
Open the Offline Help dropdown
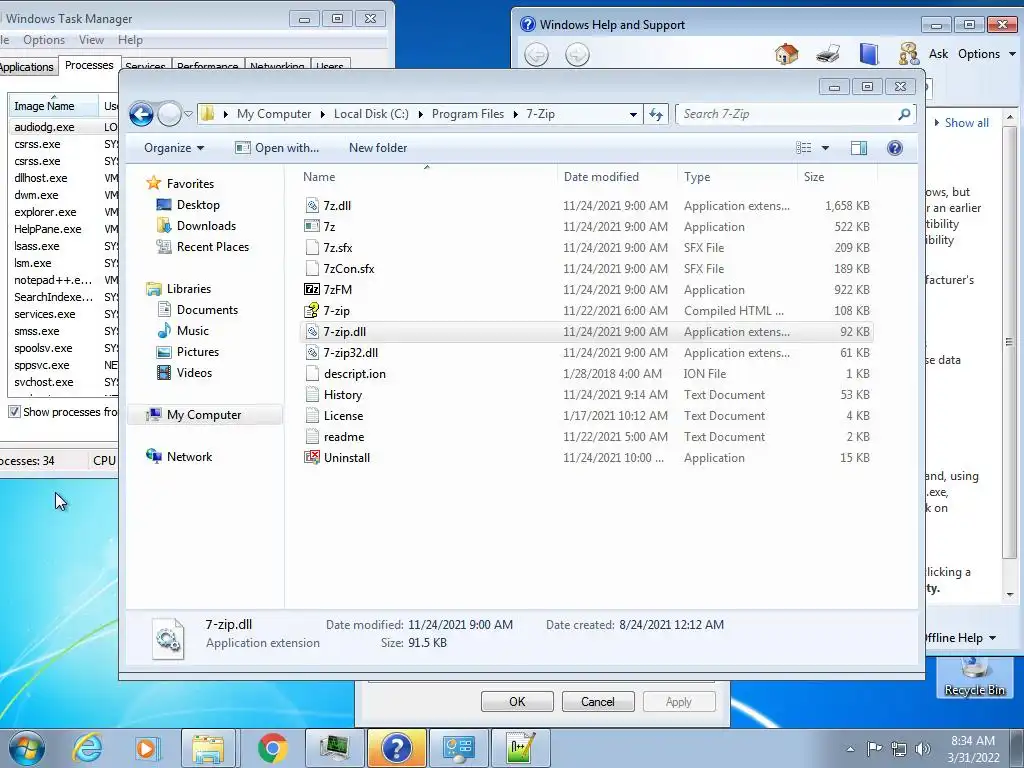pyautogui.click(x=959, y=638)
